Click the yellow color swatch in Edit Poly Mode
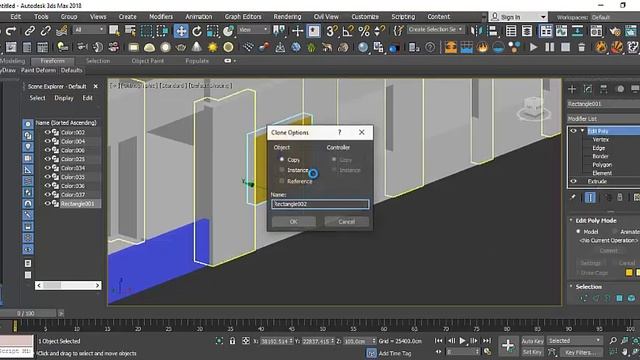The height and width of the screenshot is (360, 640). click(629, 272)
